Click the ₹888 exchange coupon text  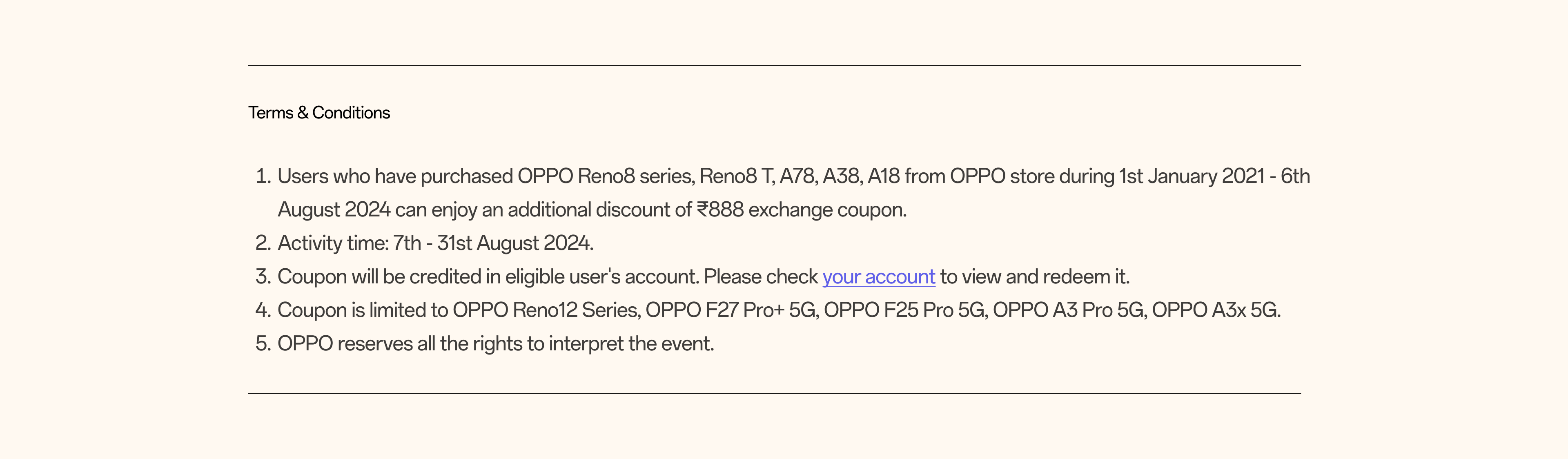[801, 210]
